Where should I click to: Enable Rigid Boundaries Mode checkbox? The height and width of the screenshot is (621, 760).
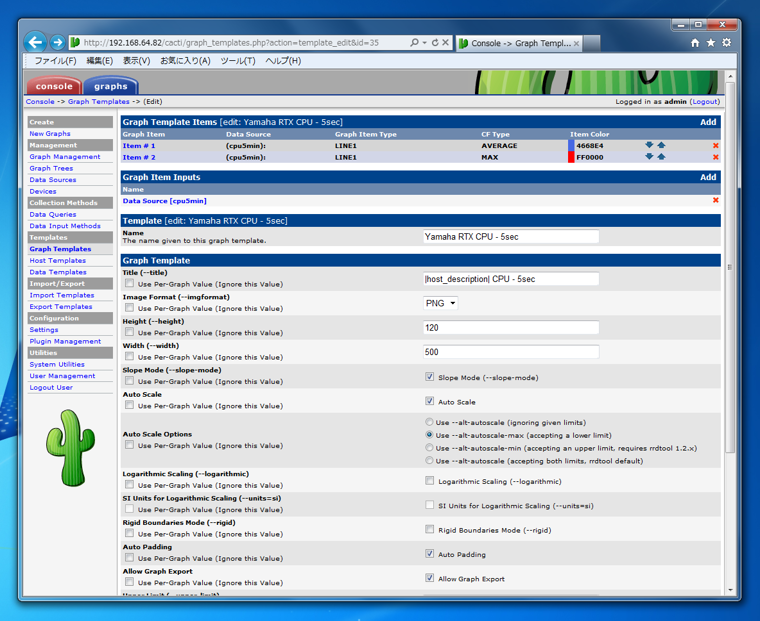(429, 529)
